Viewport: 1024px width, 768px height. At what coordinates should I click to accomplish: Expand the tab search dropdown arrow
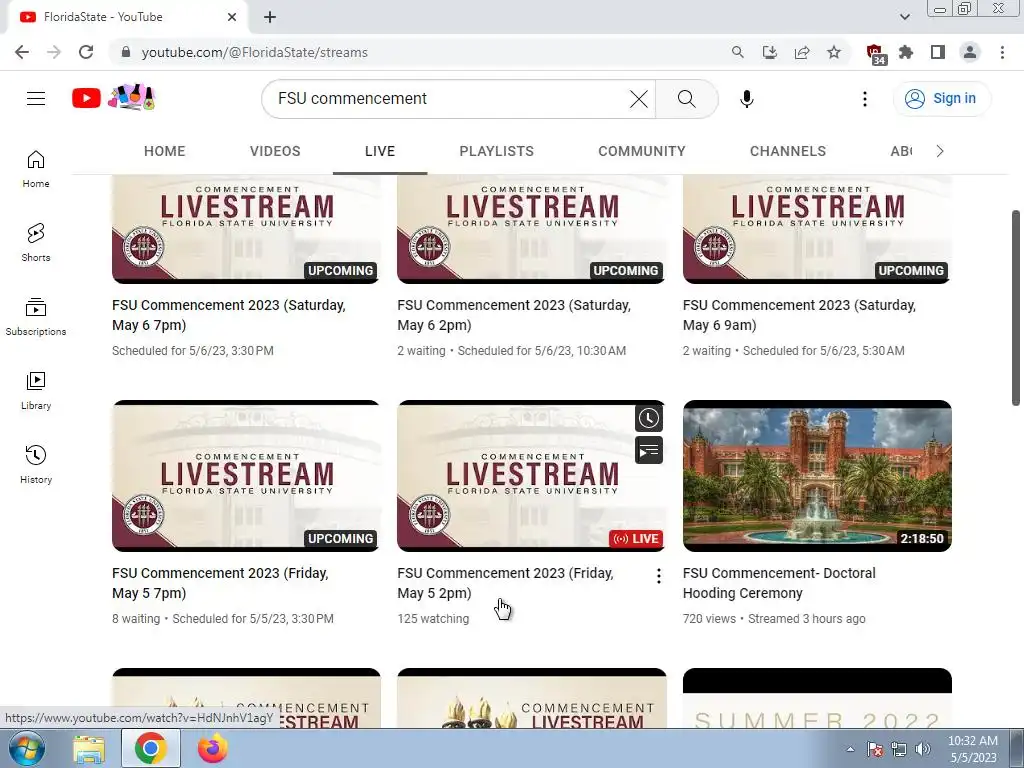[x=904, y=17]
